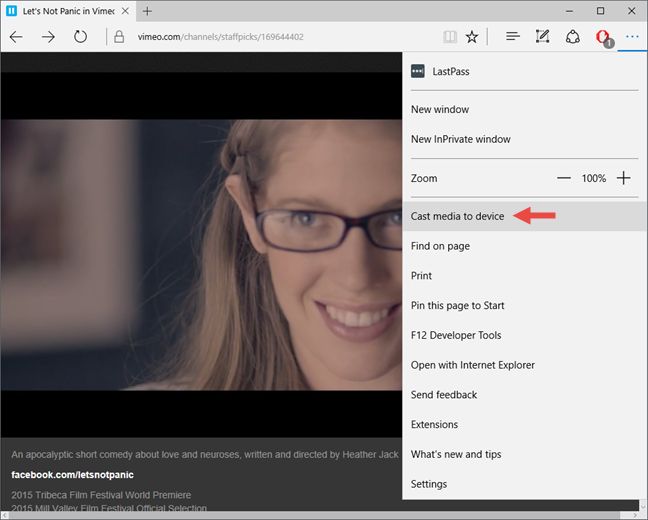Click the Share circular icon

[x=572, y=37]
